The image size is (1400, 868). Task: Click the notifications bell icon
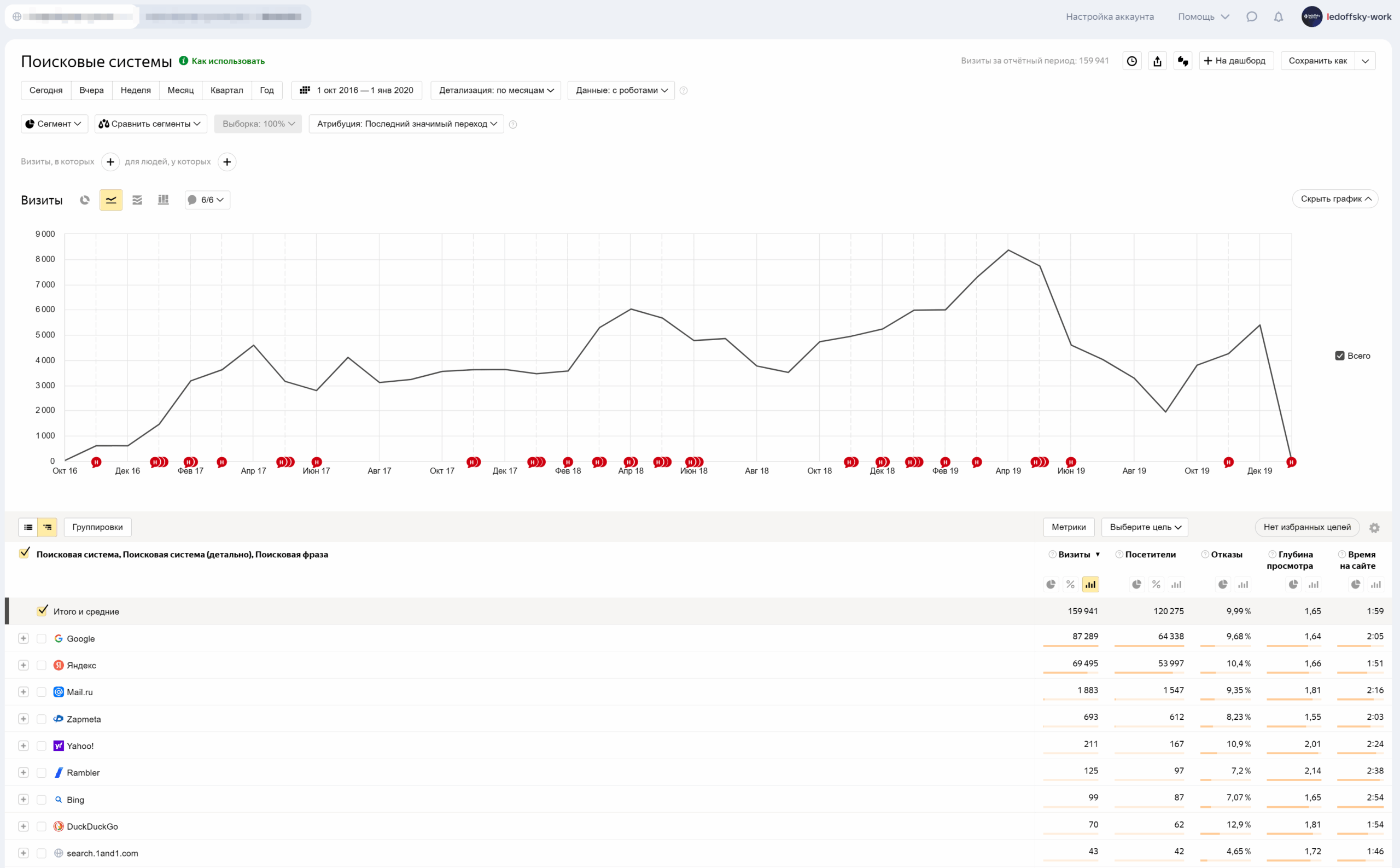tap(1278, 16)
